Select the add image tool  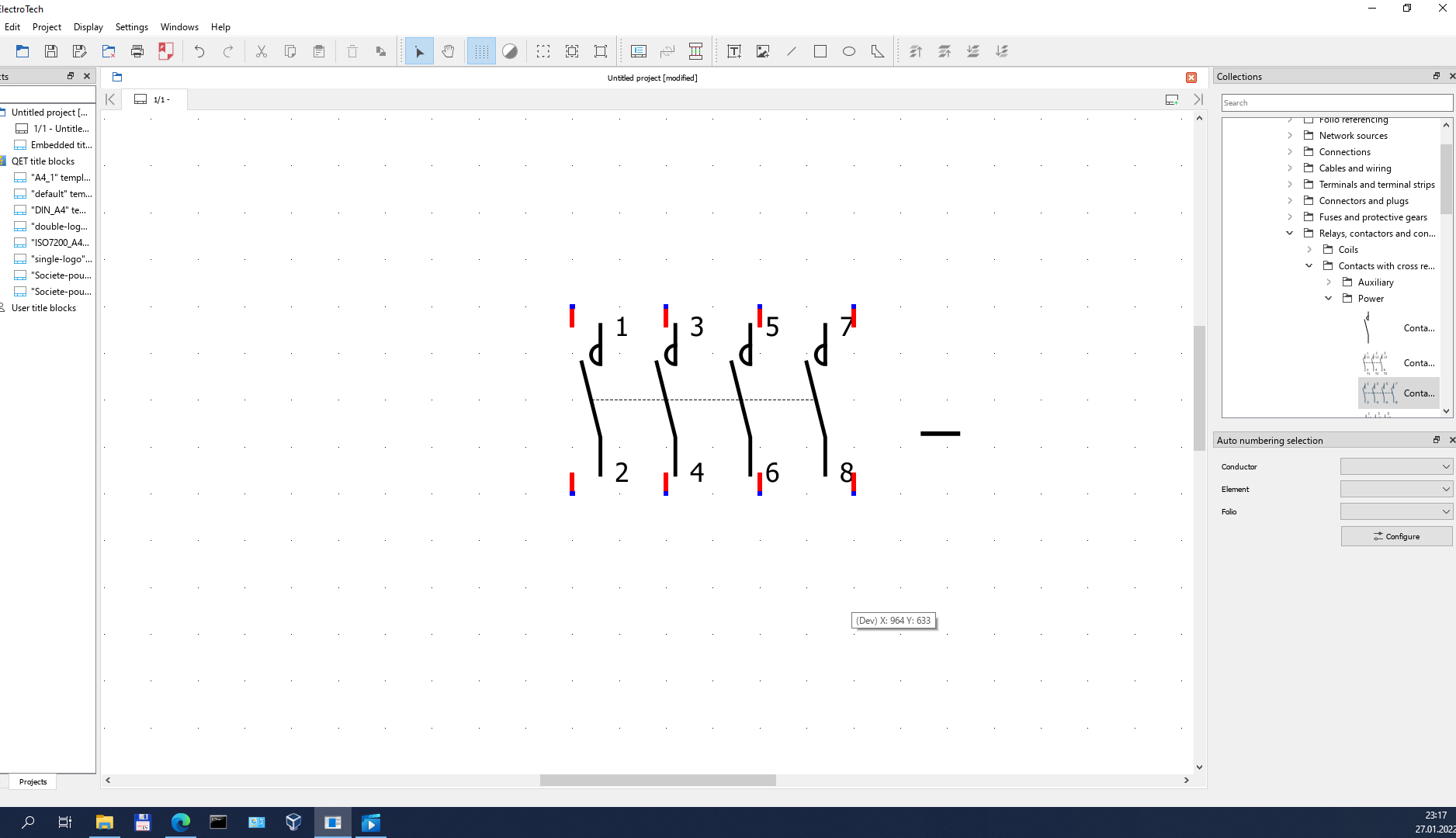[763, 51]
